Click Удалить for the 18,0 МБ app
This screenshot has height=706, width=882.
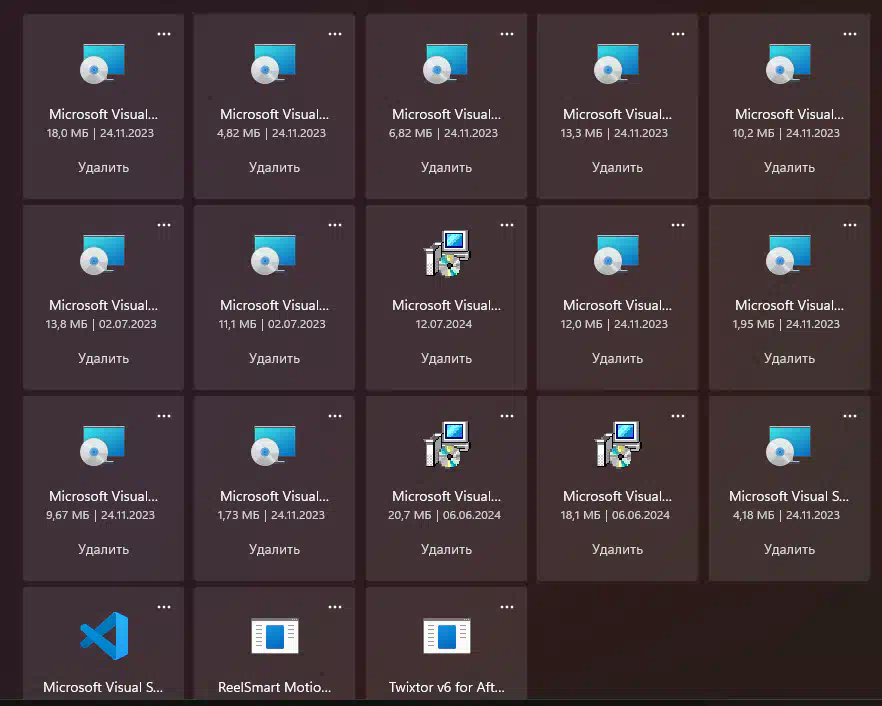click(x=104, y=168)
